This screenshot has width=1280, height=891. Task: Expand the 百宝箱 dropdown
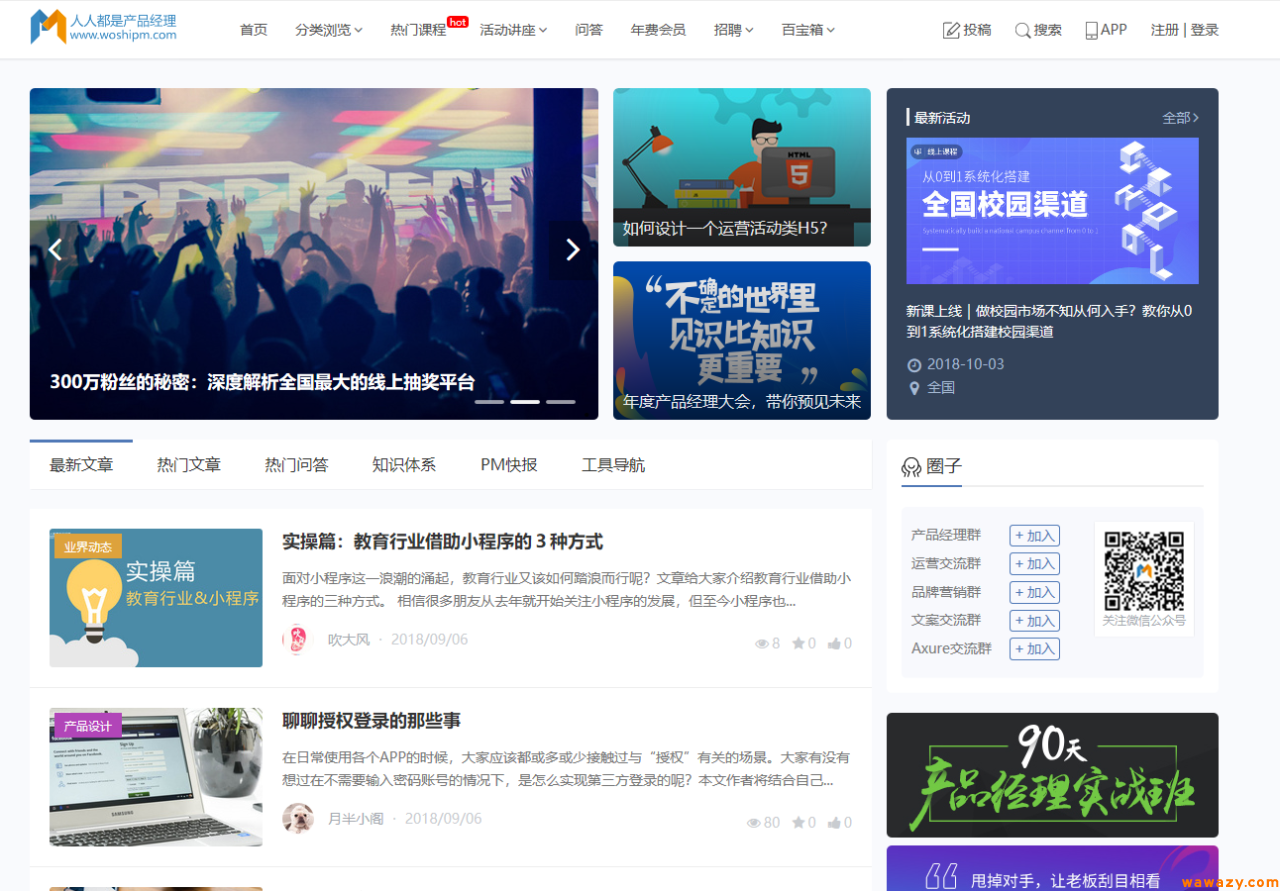pyautogui.click(x=808, y=29)
